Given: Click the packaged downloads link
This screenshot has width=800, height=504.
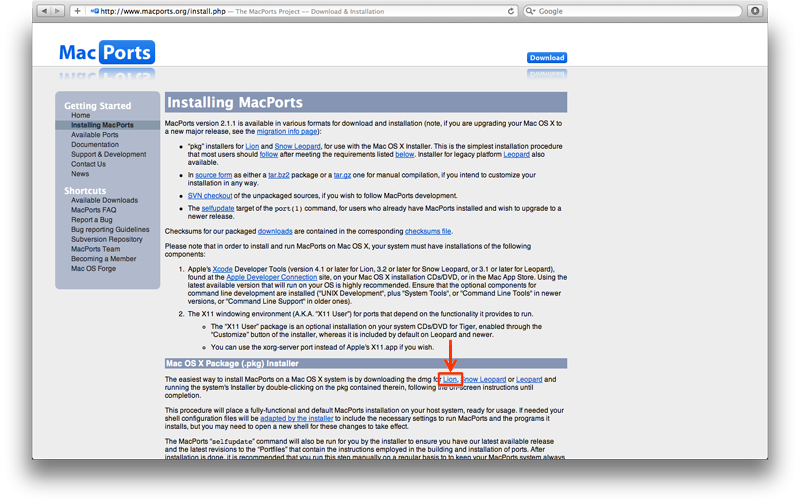Looking at the screenshot, I should 275,231.
